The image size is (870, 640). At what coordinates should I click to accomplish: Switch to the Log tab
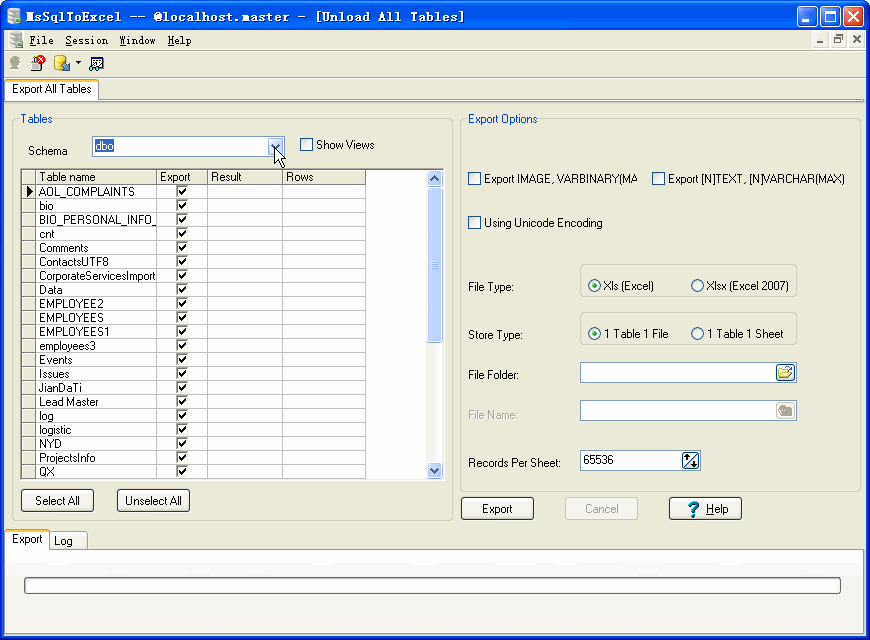68,541
